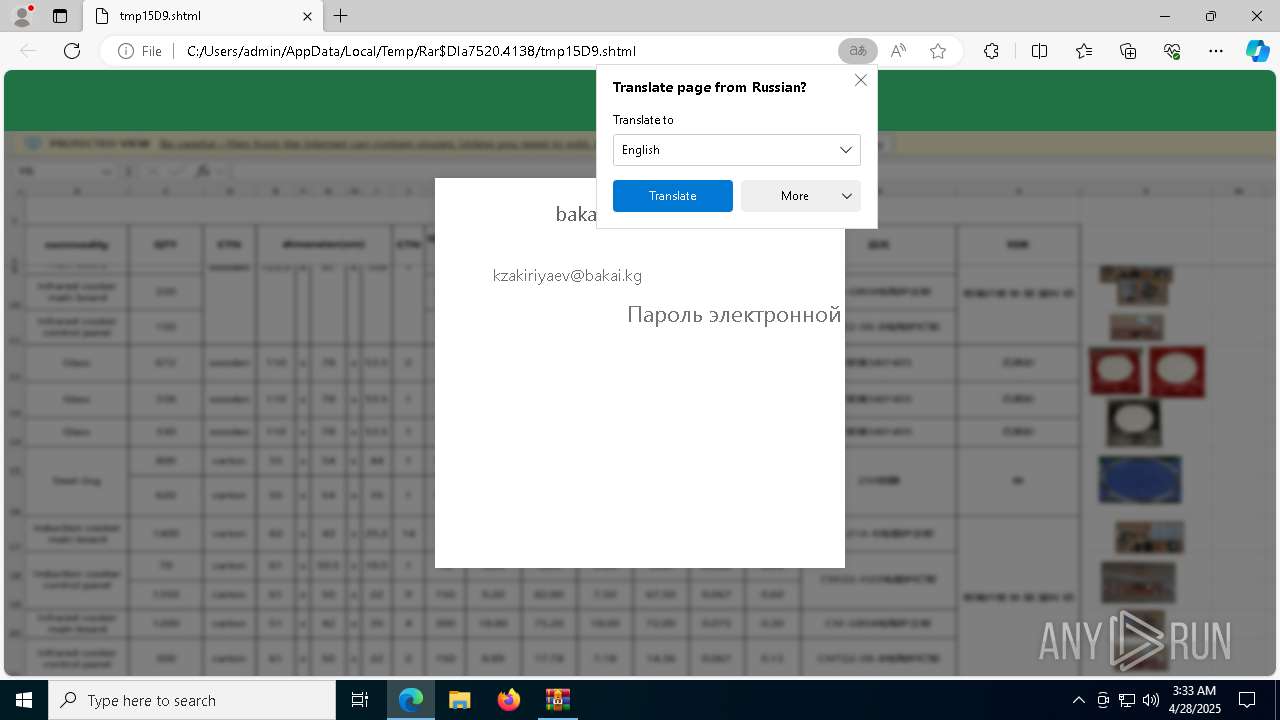
Task: Open WinRAR from taskbar
Action: 557,700
